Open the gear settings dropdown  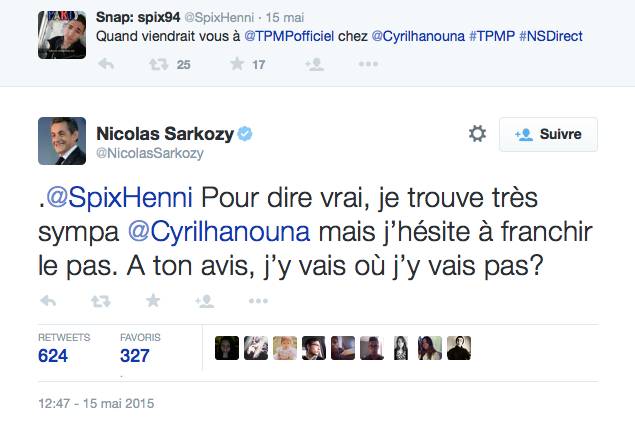pos(477,134)
